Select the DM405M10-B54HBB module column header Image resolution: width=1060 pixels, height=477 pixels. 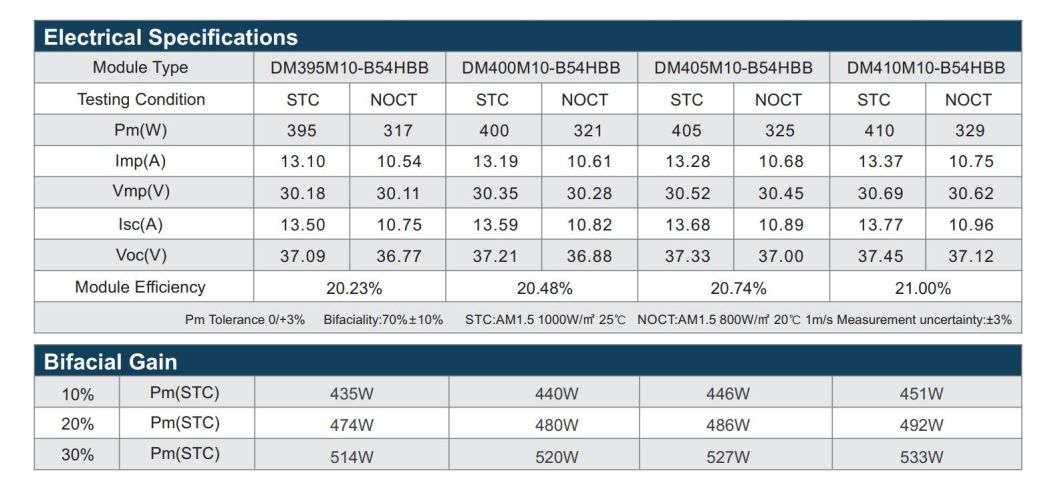point(733,68)
